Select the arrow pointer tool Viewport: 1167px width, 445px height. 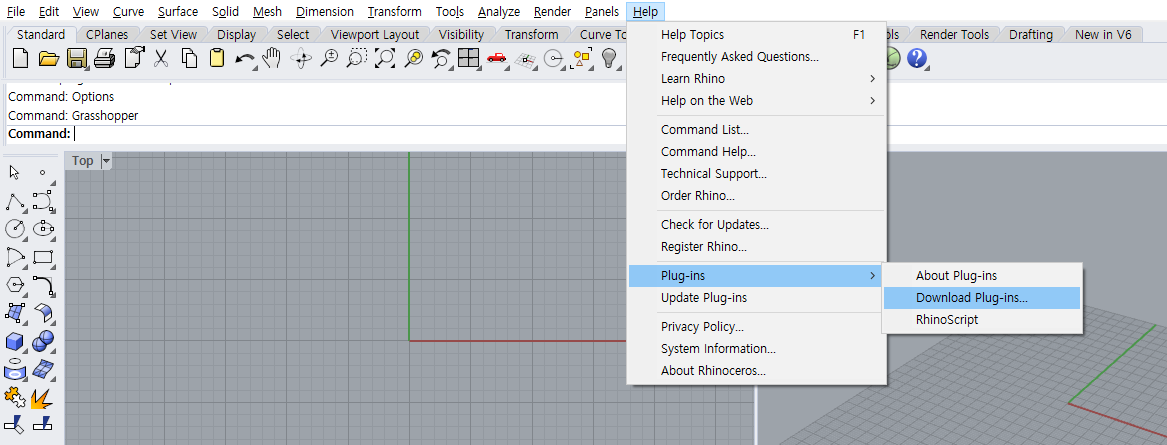pyautogui.click(x=14, y=173)
